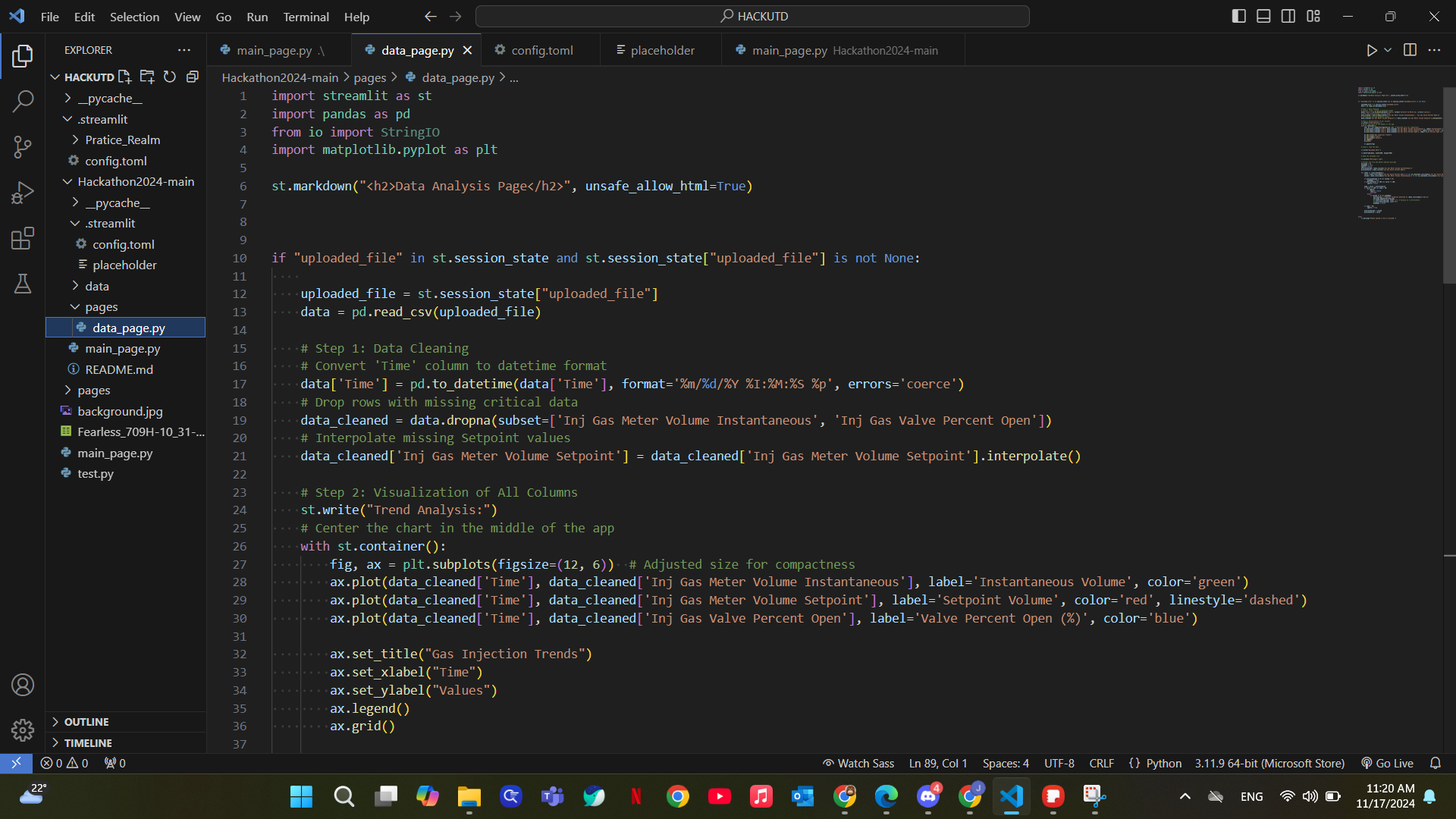The height and width of the screenshot is (819, 1456).
Task: Click Go Live in status bar
Action: pos(1388,764)
